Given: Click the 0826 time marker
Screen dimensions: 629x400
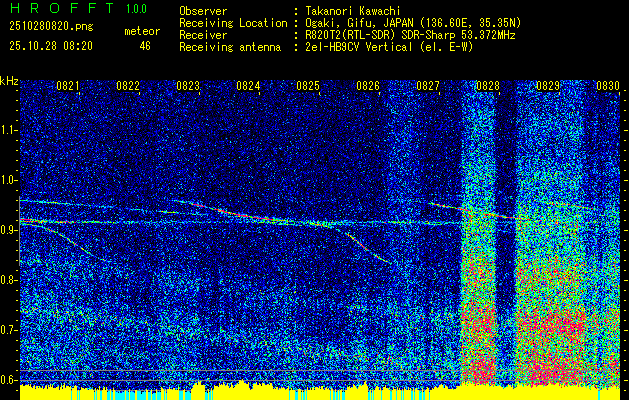Looking at the screenshot, I should click(368, 85).
